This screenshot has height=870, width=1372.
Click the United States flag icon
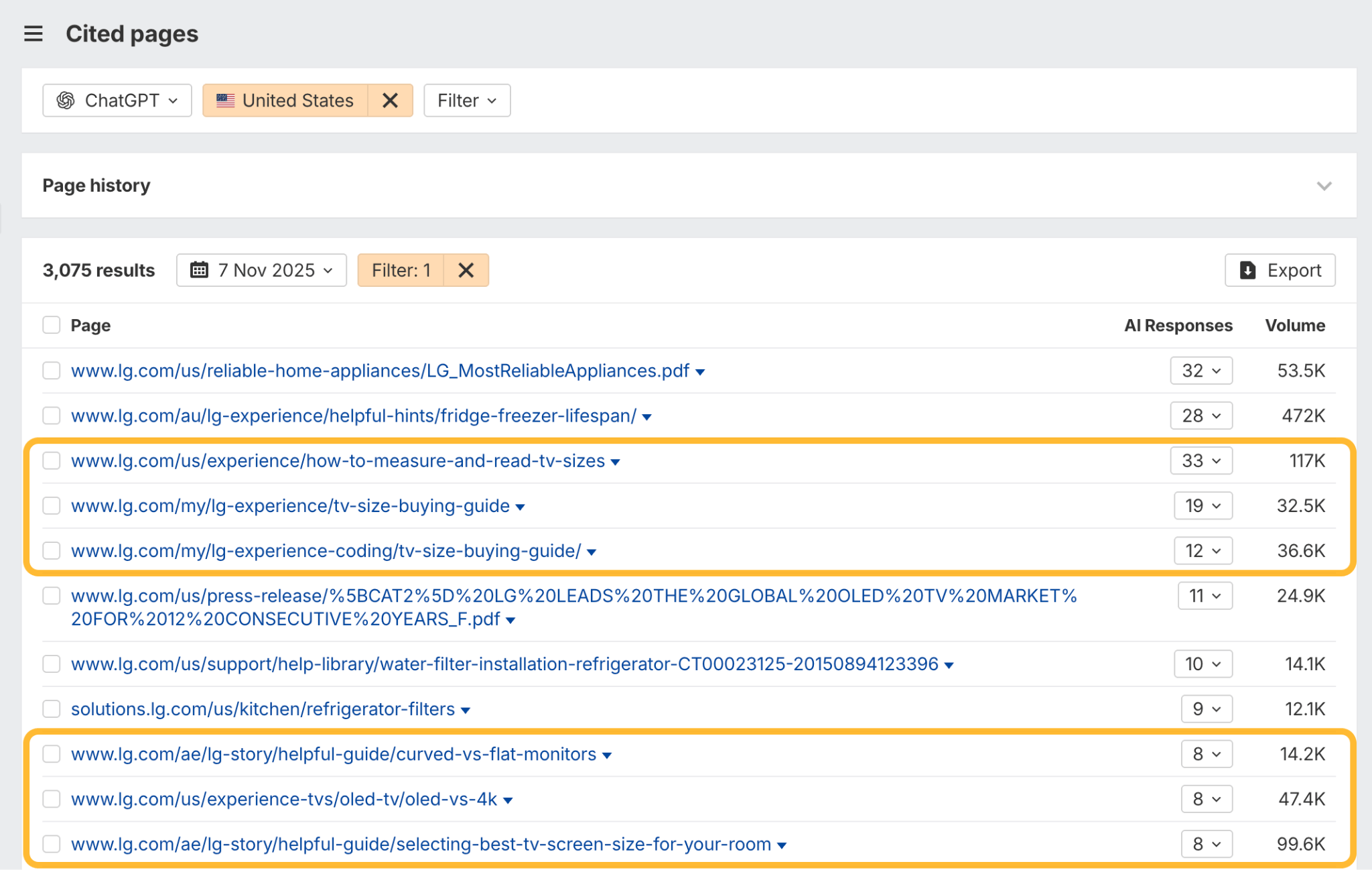pyautogui.click(x=226, y=100)
